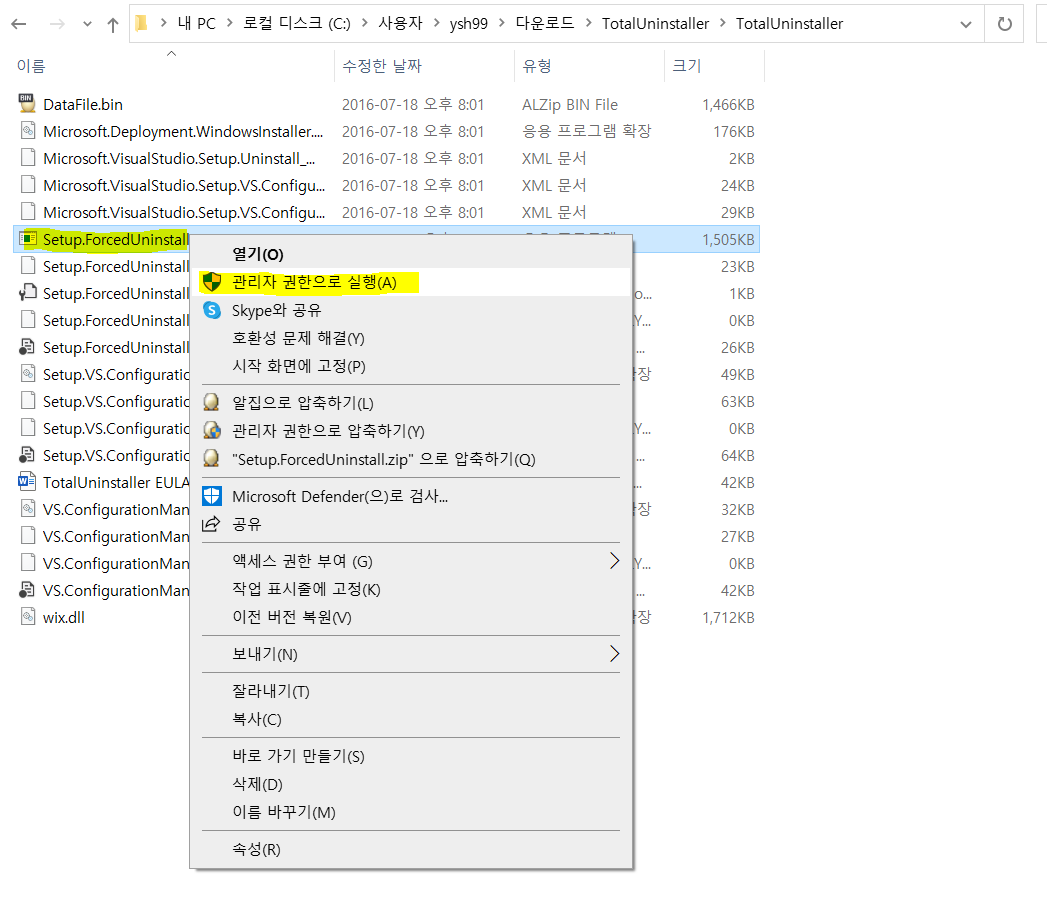The height and width of the screenshot is (907, 1047).
Task: Expand chevron after ysh99 breadcrumb
Action: tap(501, 23)
